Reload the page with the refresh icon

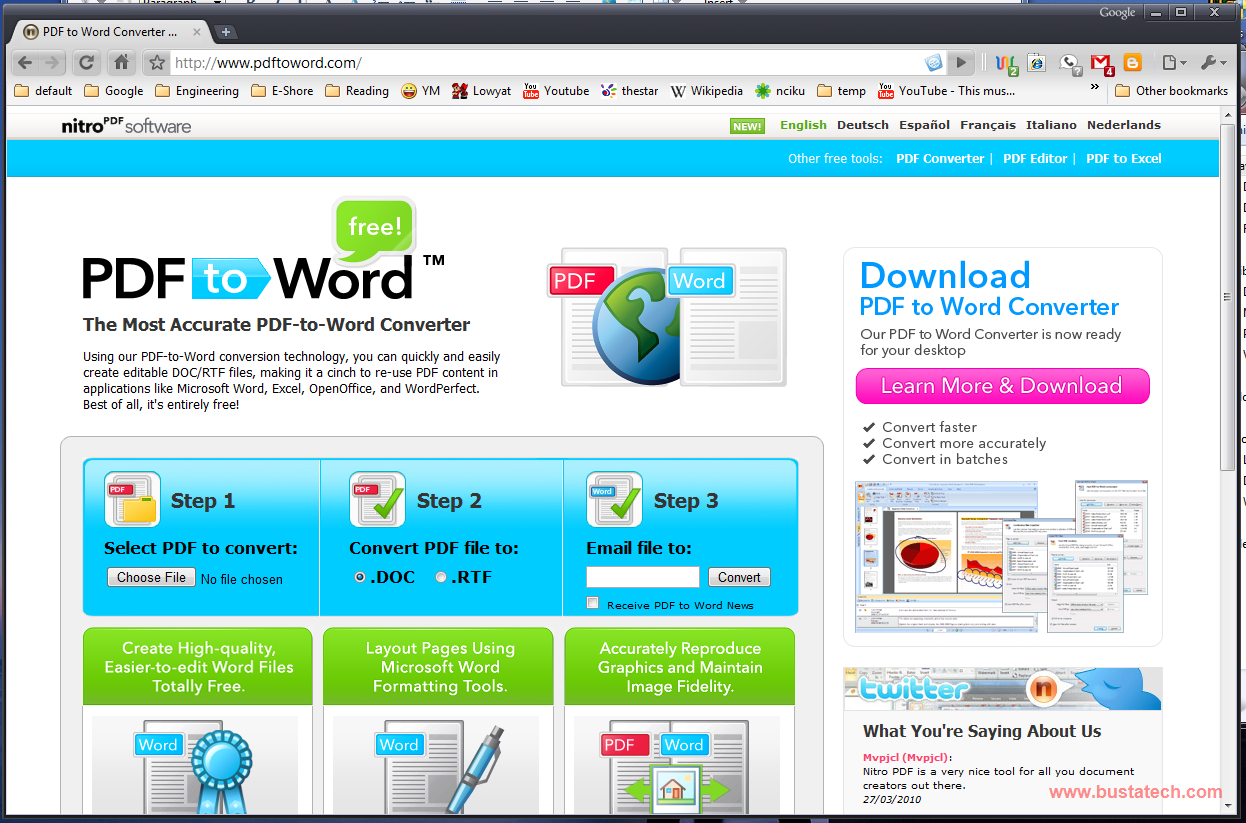(x=87, y=63)
